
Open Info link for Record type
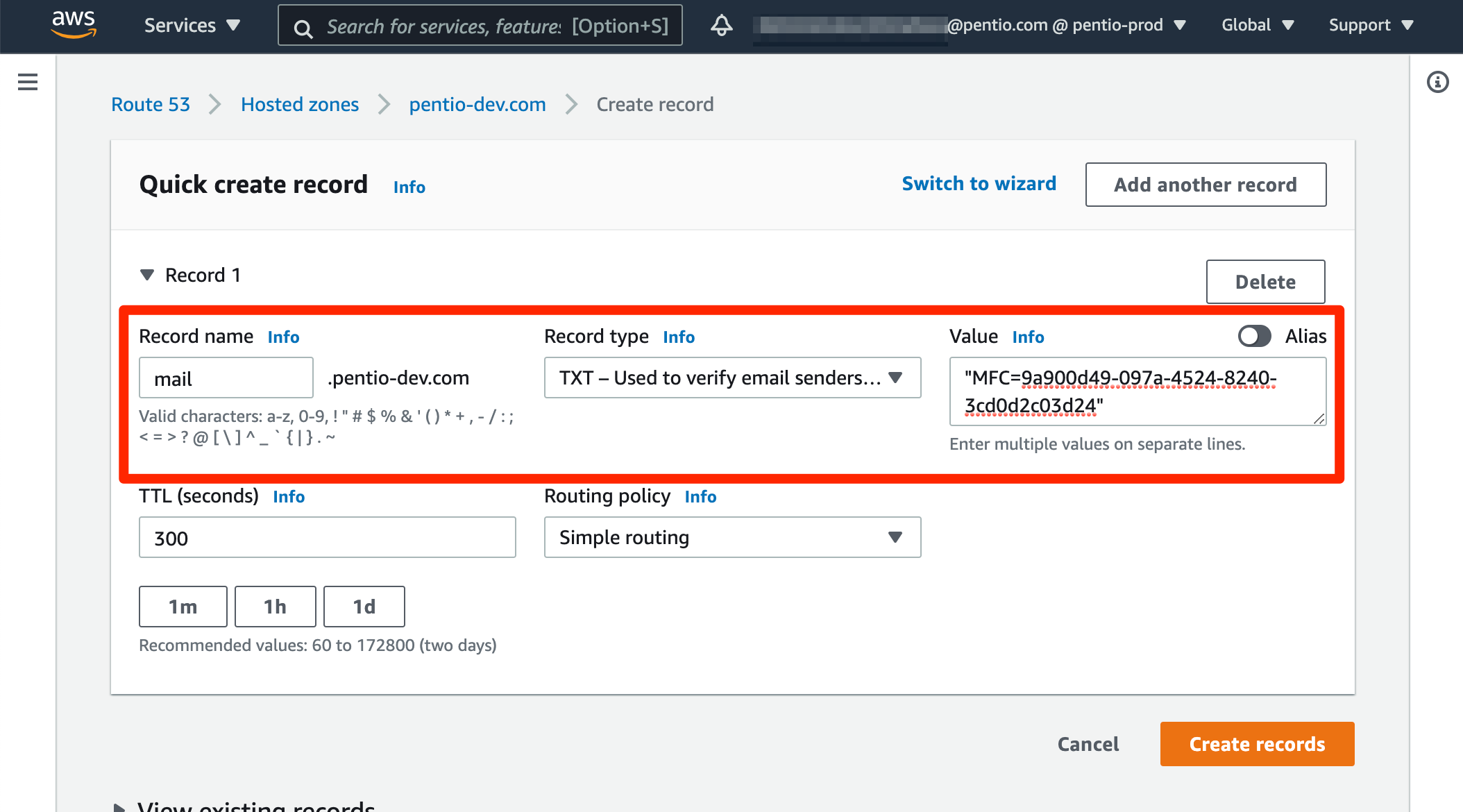pos(679,337)
